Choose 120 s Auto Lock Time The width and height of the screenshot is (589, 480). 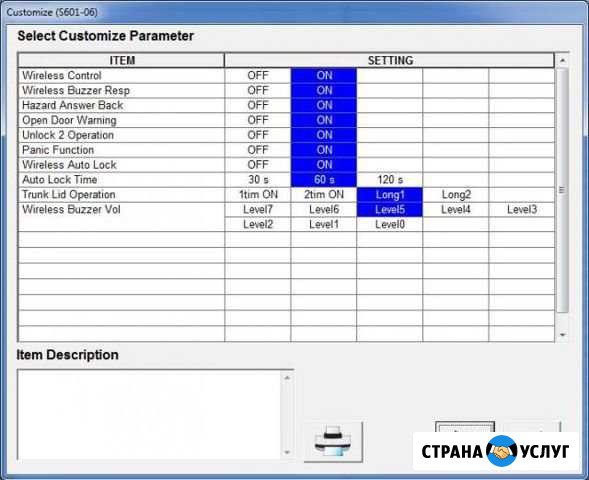tap(390, 180)
